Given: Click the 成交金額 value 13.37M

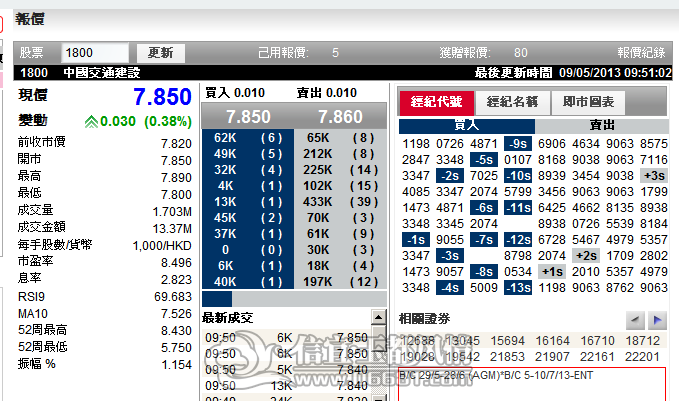Looking at the screenshot, I should tap(172, 229).
